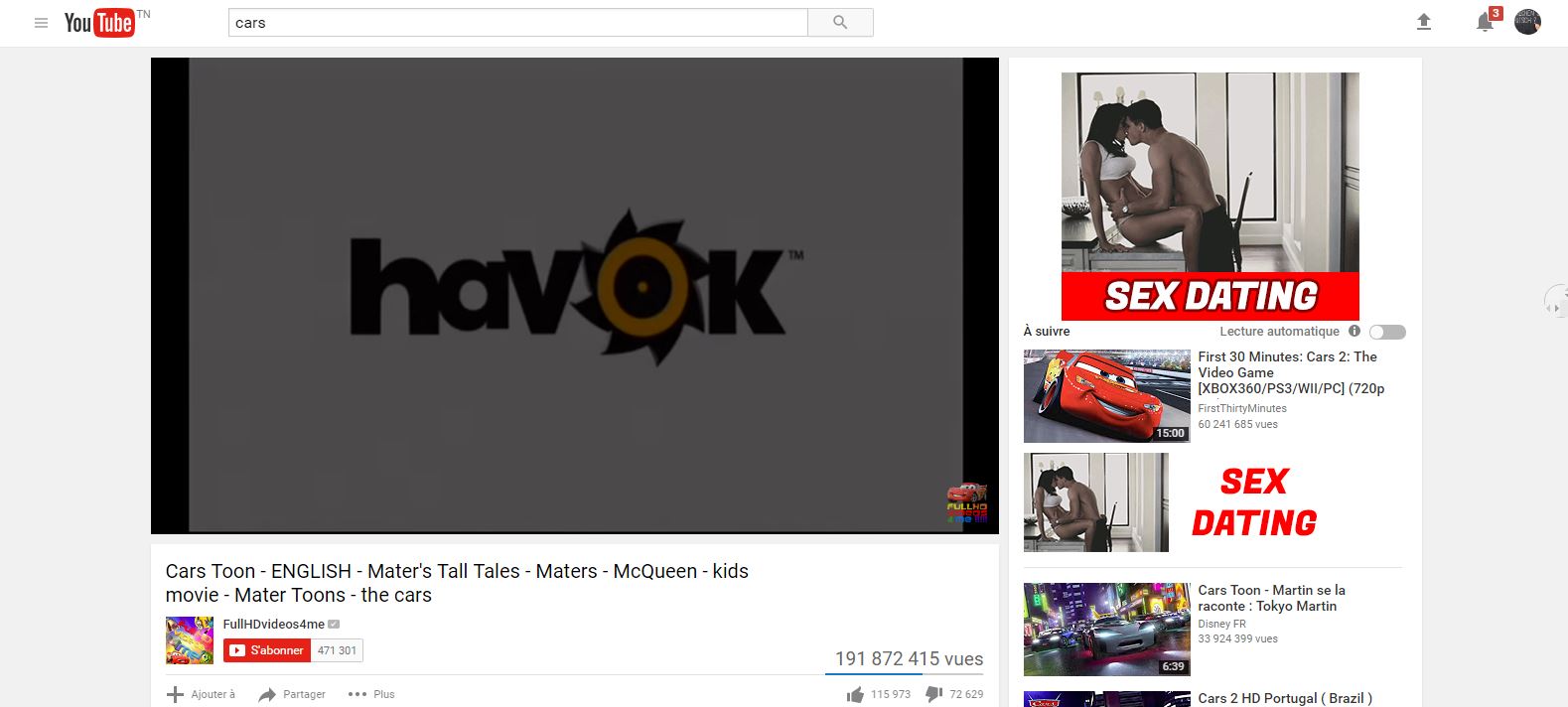Click the search magnifier button
This screenshot has width=1568, height=707.
[x=840, y=23]
